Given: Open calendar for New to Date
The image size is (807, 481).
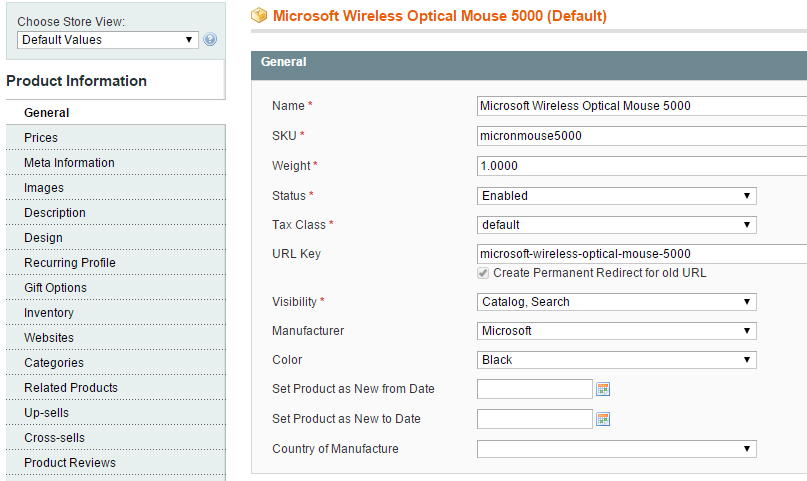Looking at the screenshot, I should tap(603, 419).
